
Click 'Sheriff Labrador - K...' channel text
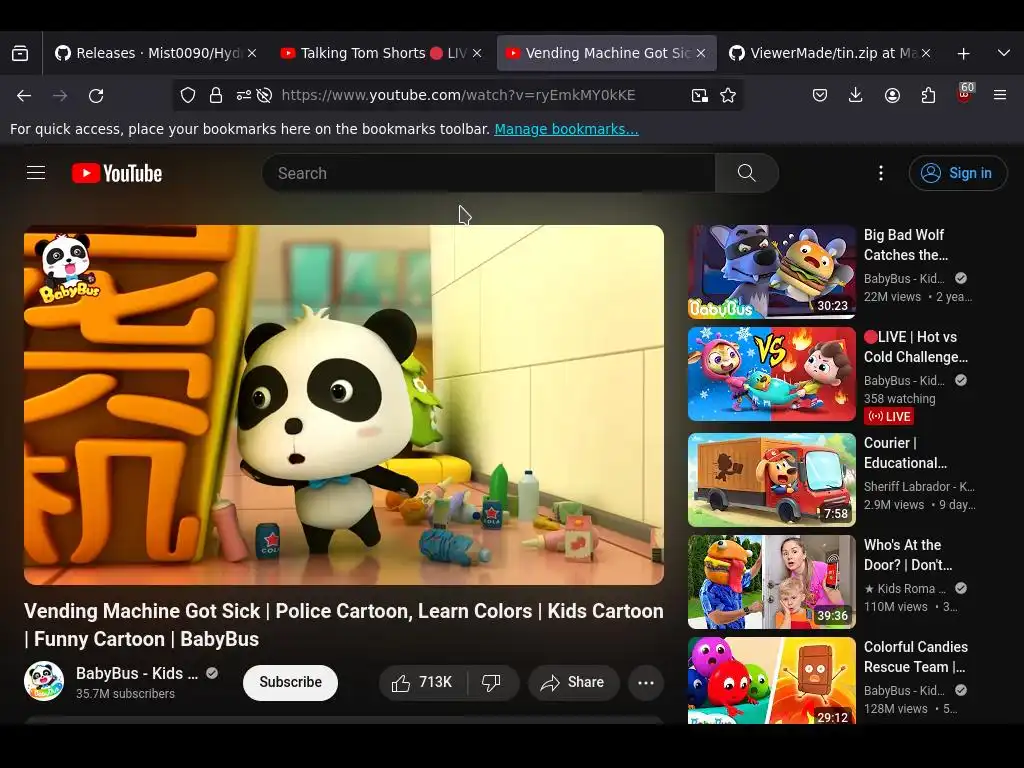[x=919, y=487]
